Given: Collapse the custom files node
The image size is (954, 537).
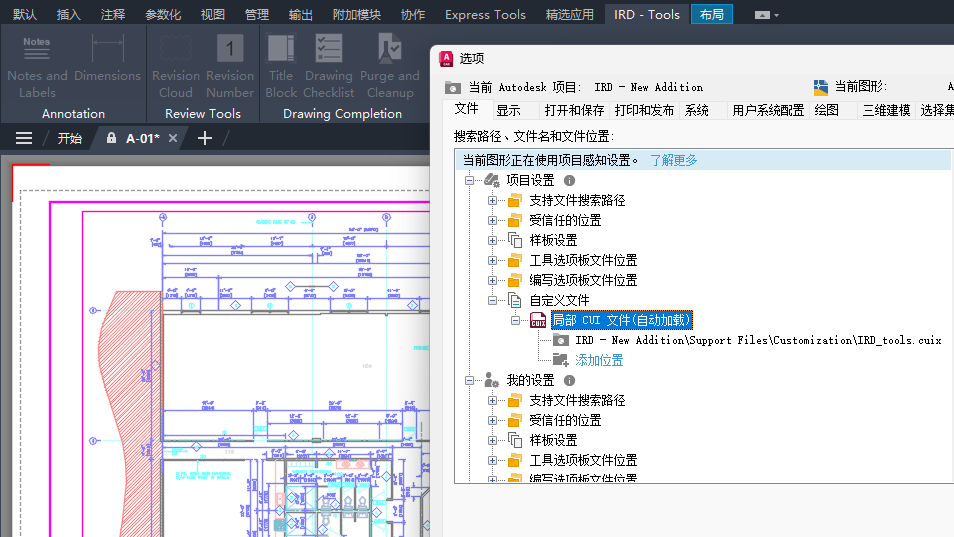Looking at the screenshot, I should pos(492,300).
